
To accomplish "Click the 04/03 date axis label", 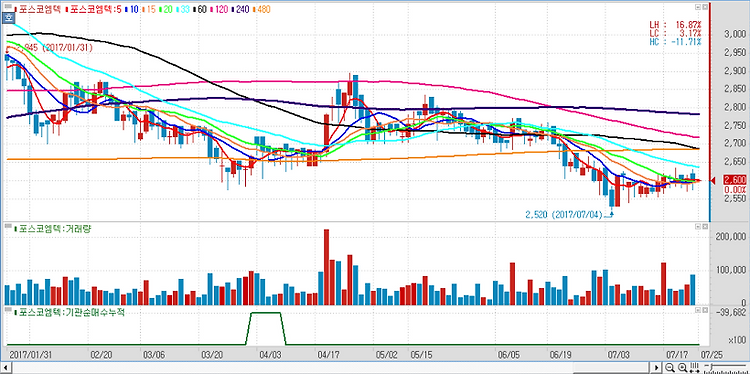I will pyautogui.click(x=269, y=355).
